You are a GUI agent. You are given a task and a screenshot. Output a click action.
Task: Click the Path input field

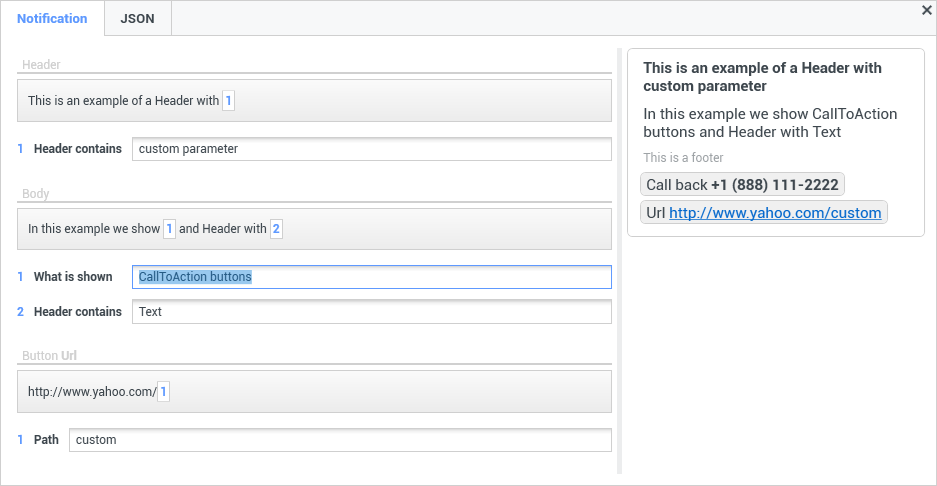[x=340, y=440]
